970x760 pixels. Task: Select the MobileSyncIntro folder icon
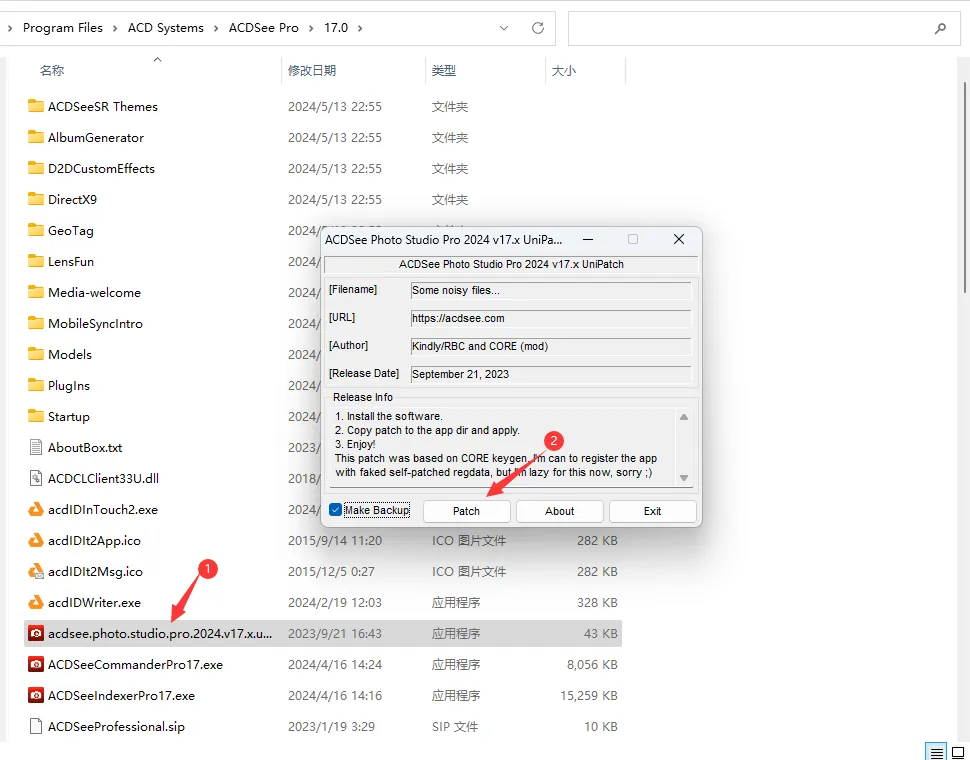tap(36, 323)
